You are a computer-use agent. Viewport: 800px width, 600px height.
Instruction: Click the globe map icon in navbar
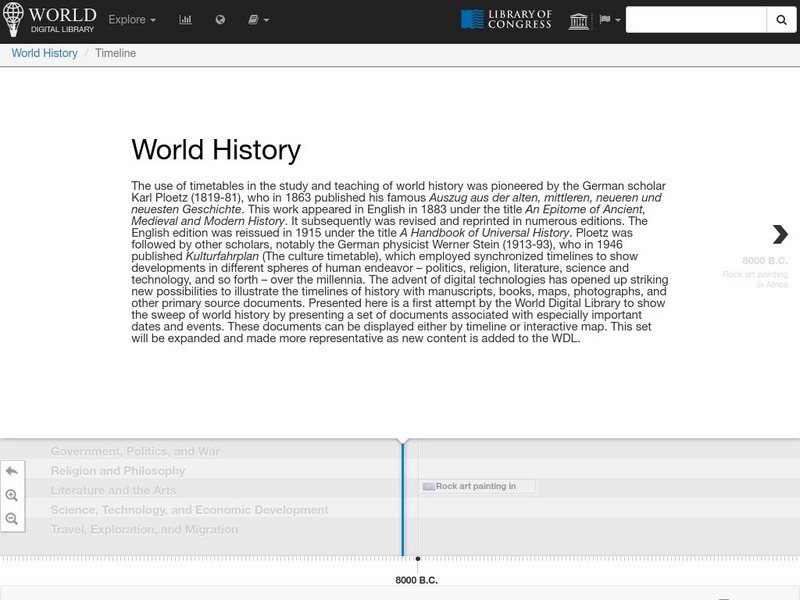(220, 20)
